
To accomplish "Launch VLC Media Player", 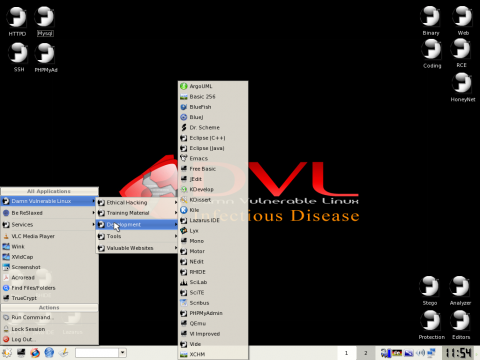I will [50, 236].
